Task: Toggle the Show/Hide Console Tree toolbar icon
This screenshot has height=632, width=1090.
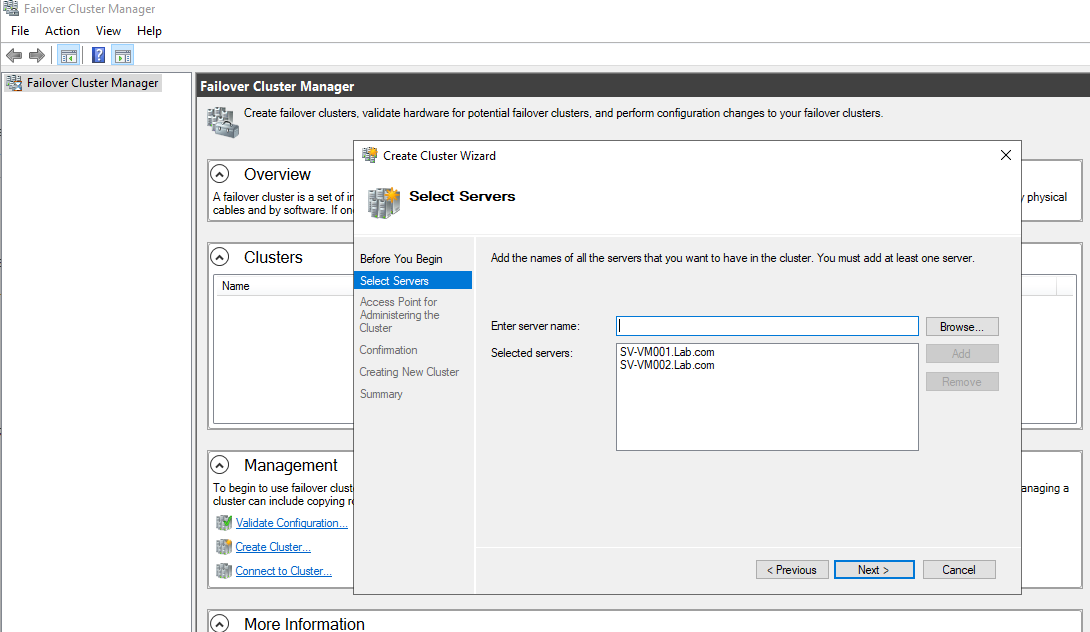Action: 68,55
